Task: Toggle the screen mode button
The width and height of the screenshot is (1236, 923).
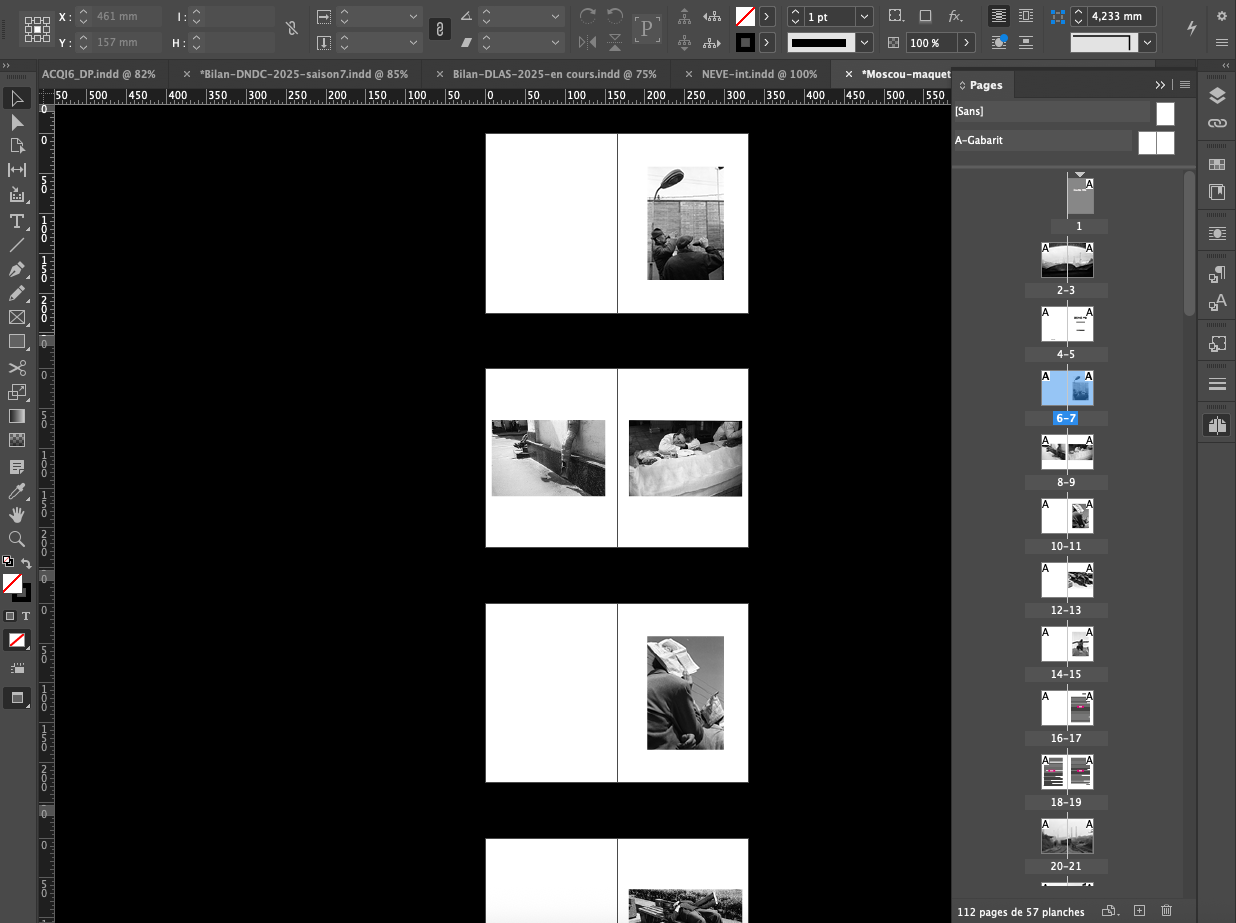Action: (x=17, y=697)
